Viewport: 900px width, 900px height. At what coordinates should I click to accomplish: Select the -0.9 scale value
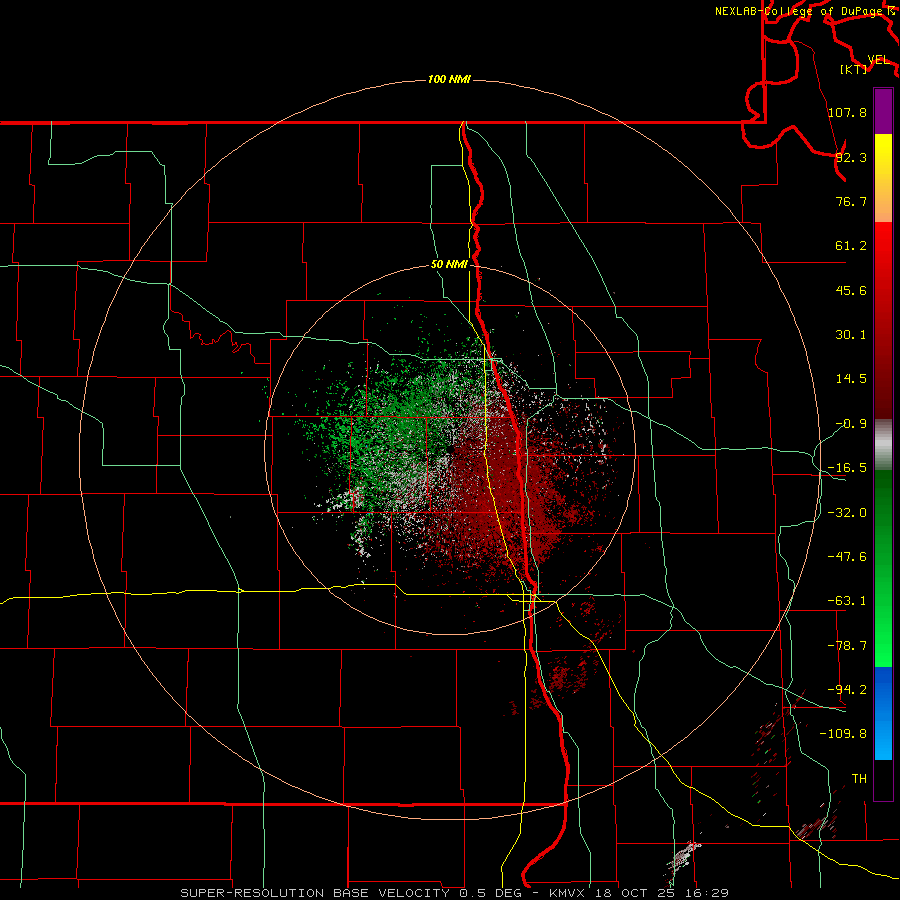(x=851, y=424)
